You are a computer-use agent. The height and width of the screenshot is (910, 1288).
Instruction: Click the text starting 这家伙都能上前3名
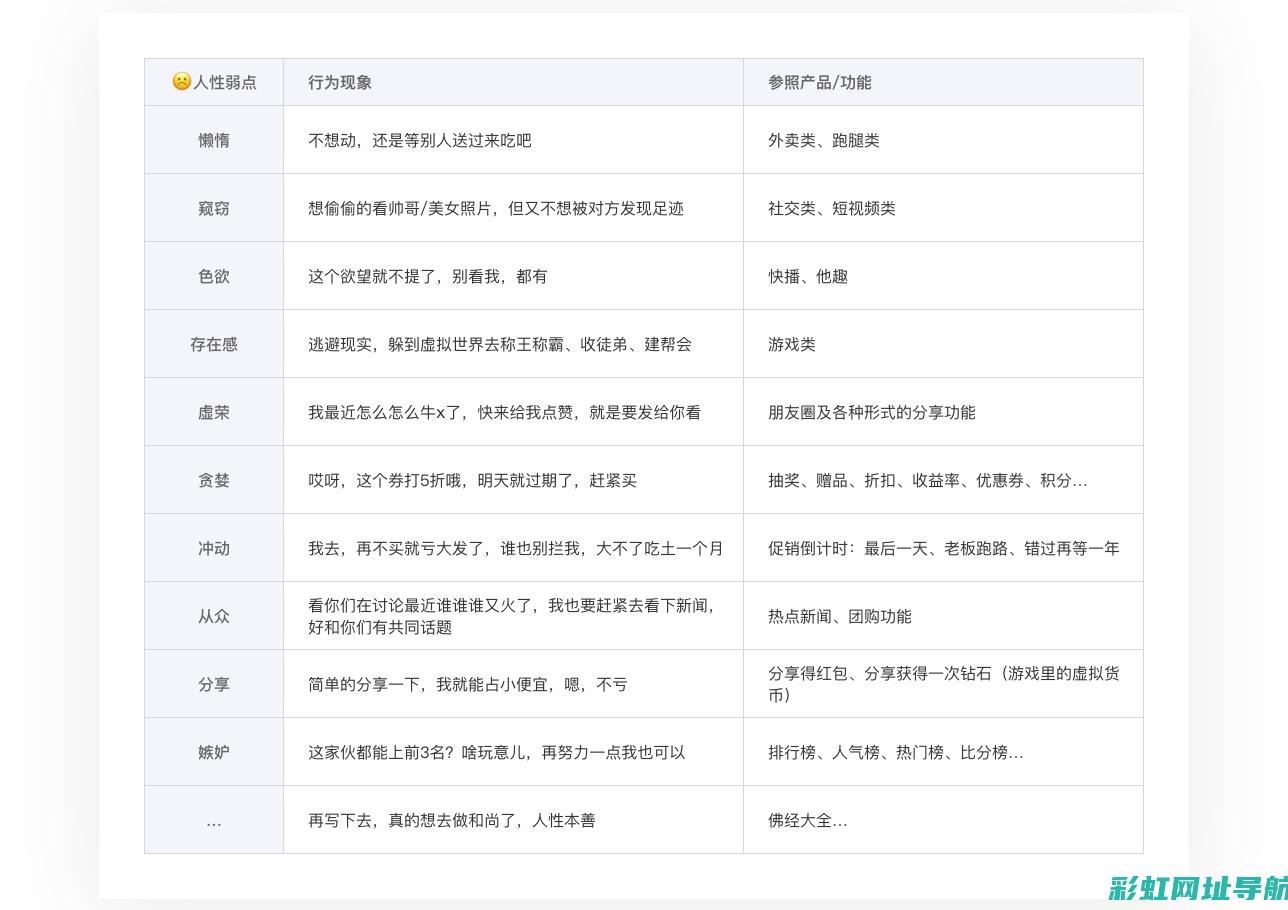[x=497, y=752]
